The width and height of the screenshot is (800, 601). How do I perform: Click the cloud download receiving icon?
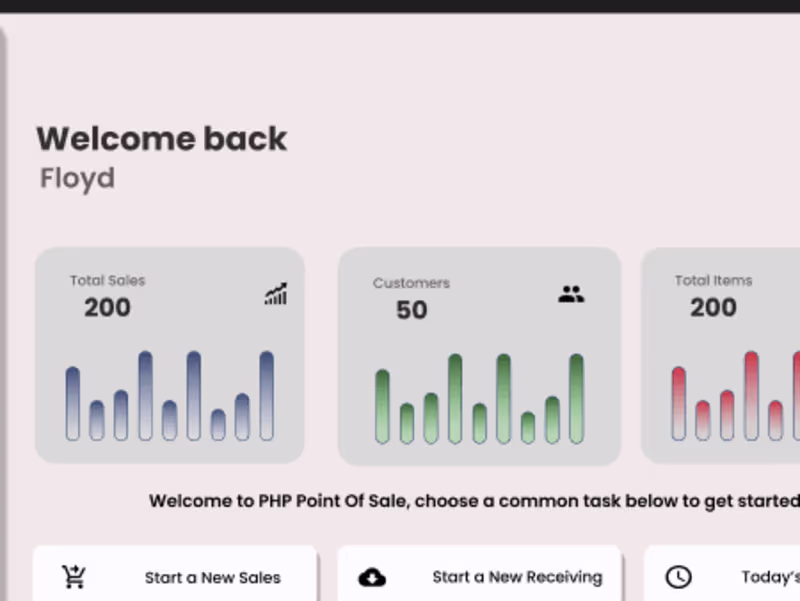[372, 577]
